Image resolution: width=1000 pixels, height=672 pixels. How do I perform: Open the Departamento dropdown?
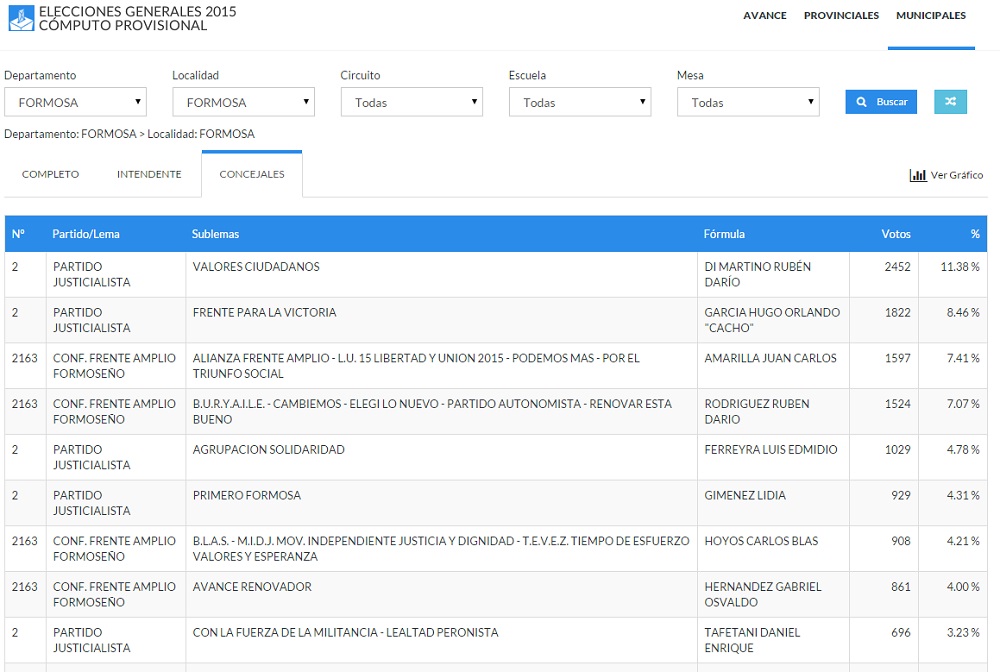[x=75, y=102]
